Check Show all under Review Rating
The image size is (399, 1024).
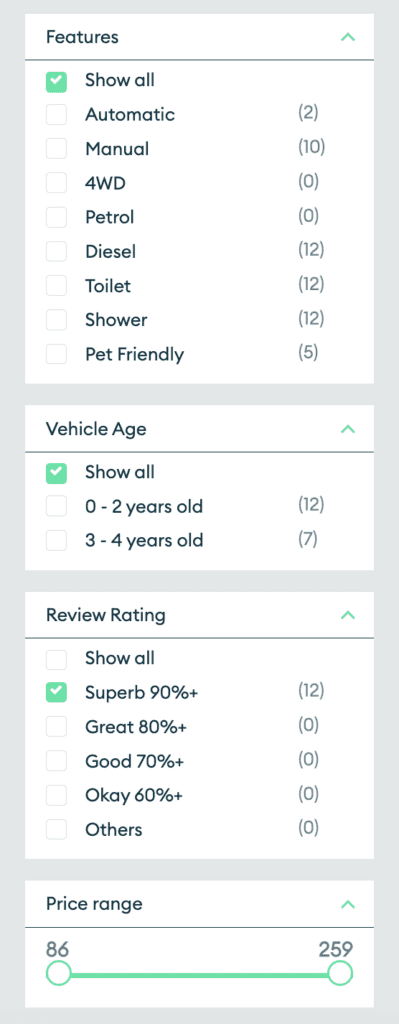click(x=56, y=659)
